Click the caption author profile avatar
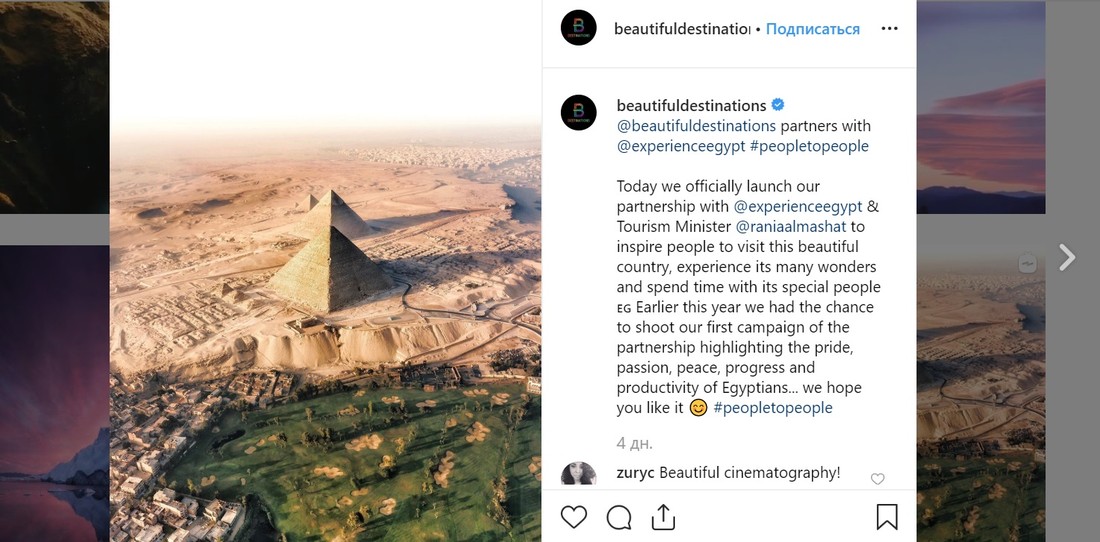Screen dimensions: 1100x542 (x=579, y=113)
